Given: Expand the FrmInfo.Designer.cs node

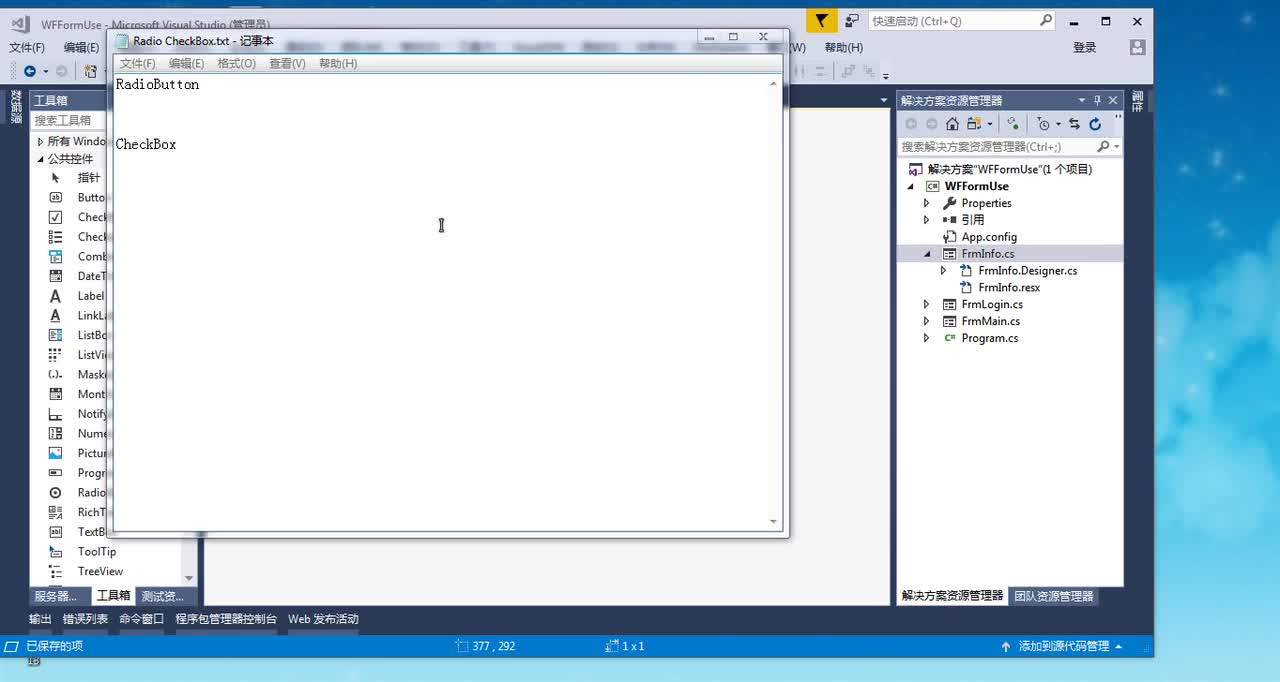Looking at the screenshot, I should tap(943, 271).
